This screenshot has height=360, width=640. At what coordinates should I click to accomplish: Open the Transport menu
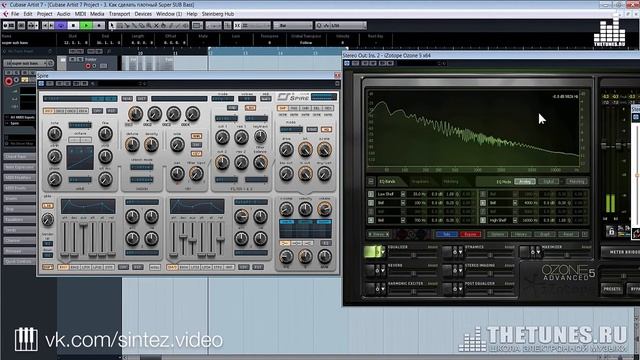[119, 14]
